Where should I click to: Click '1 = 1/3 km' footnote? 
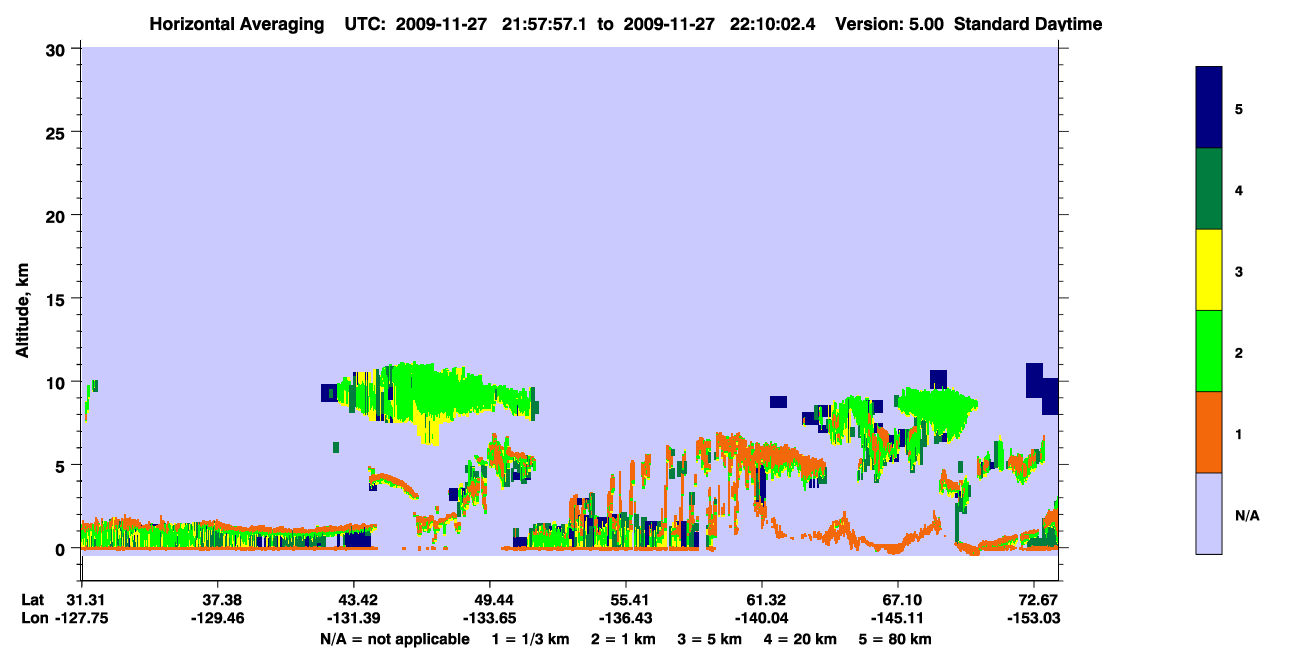coord(530,639)
